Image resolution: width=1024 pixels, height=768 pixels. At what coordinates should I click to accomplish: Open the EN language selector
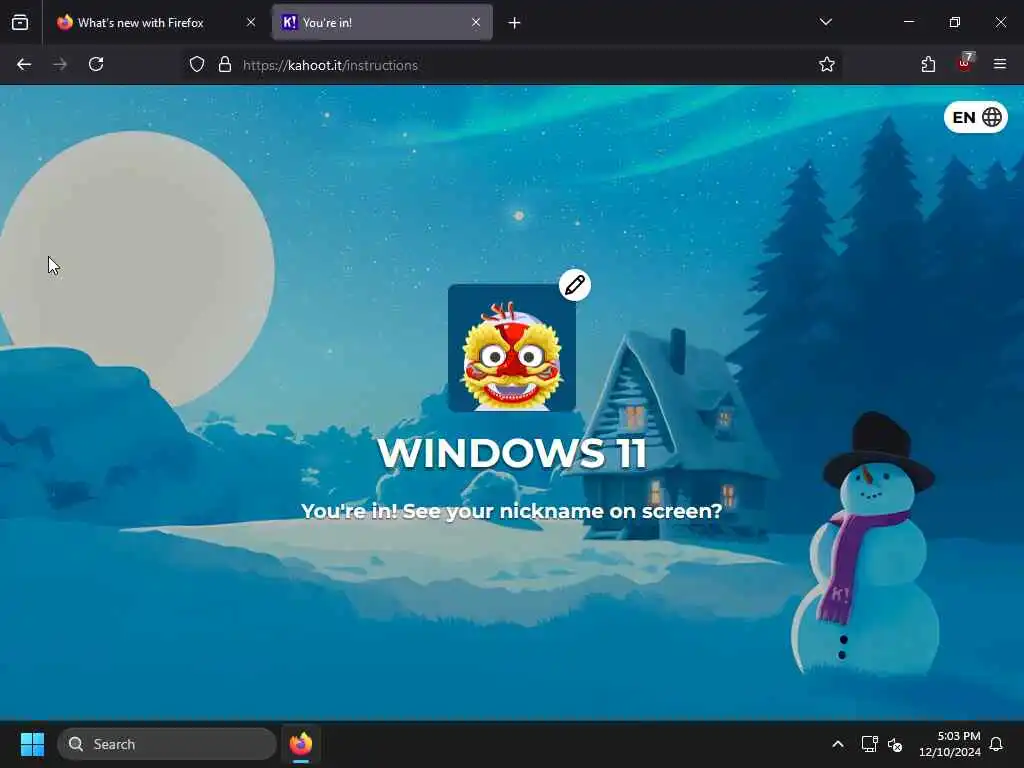976,118
